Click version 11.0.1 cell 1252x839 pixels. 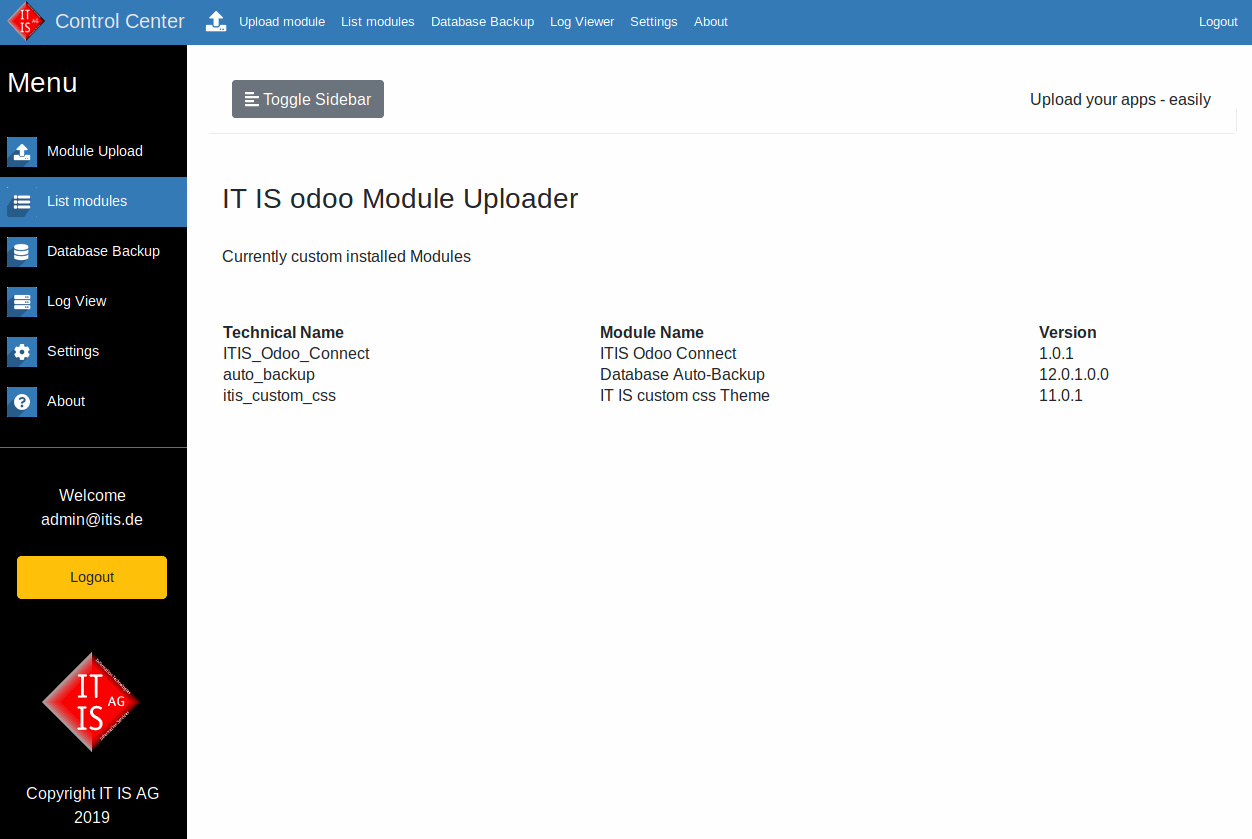click(1061, 395)
